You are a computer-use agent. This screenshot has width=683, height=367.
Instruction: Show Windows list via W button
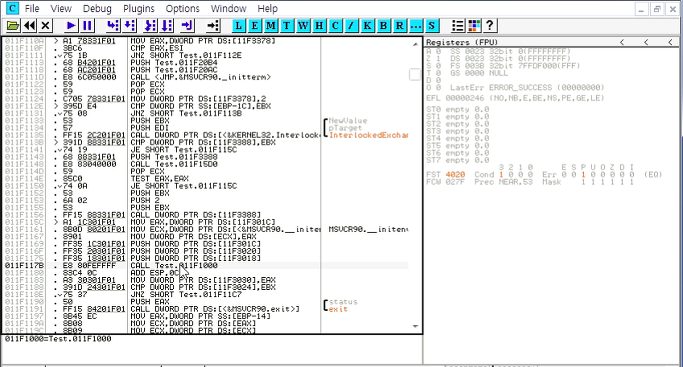[303, 26]
